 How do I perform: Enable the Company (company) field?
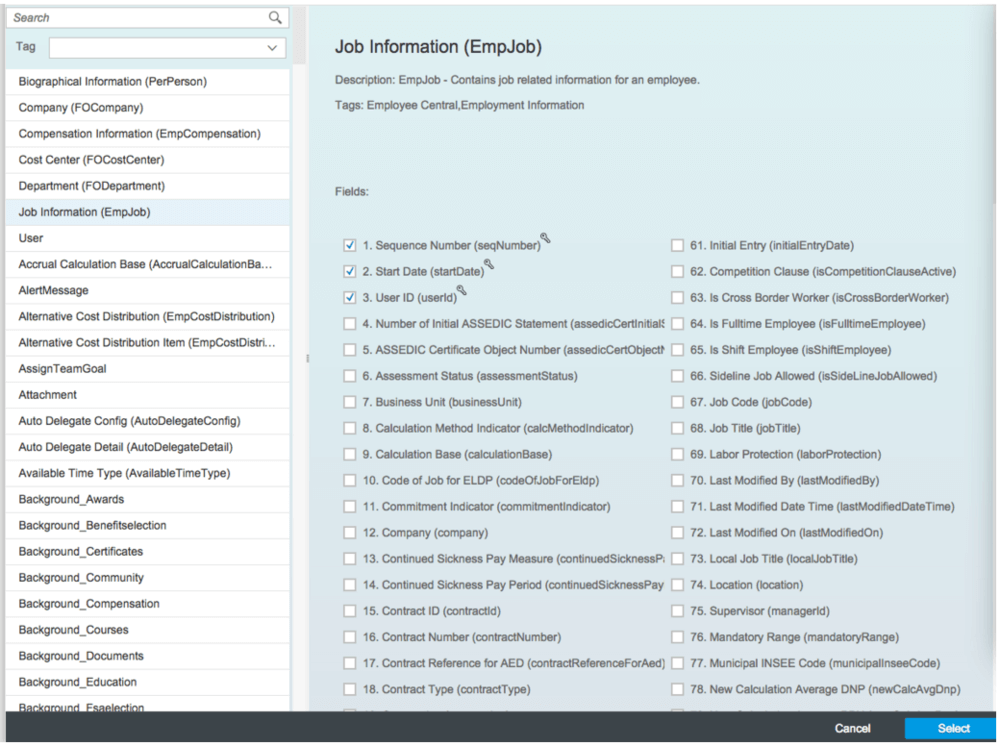pyautogui.click(x=349, y=532)
